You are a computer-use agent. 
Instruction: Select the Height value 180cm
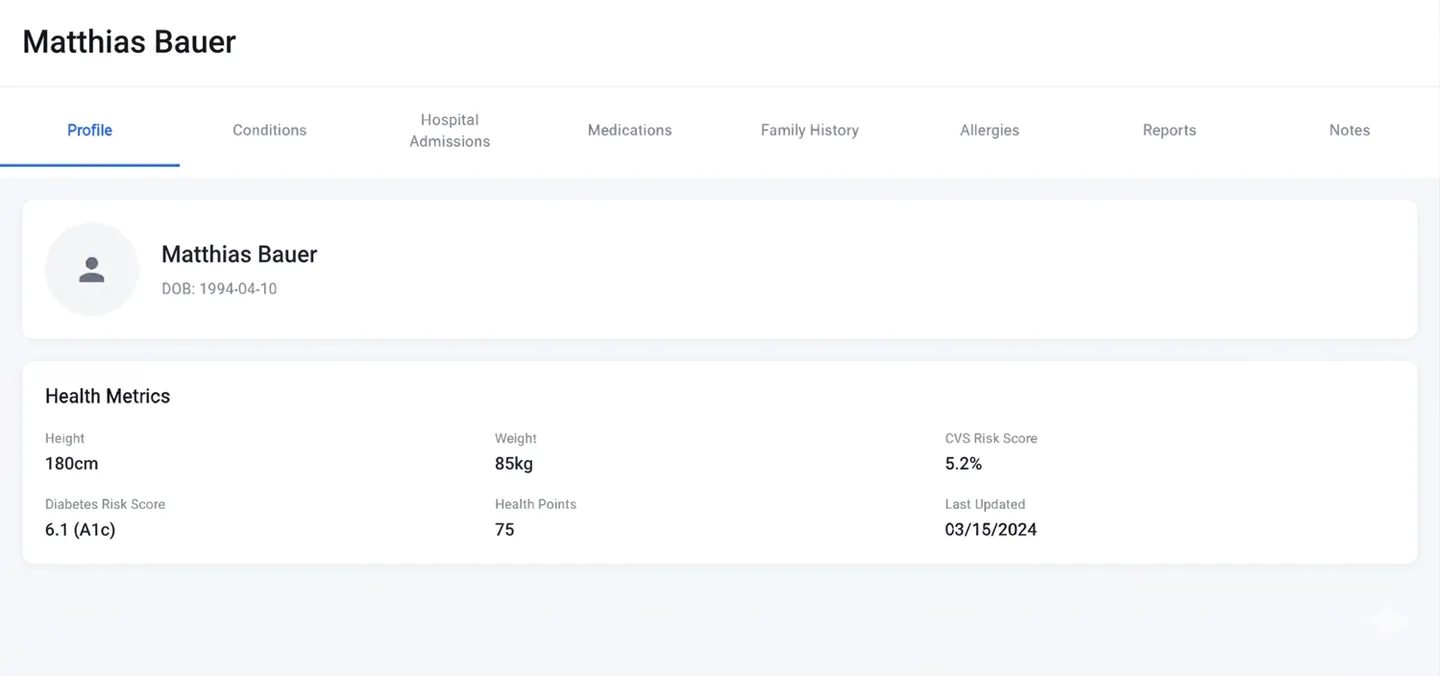tap(72, 463)
